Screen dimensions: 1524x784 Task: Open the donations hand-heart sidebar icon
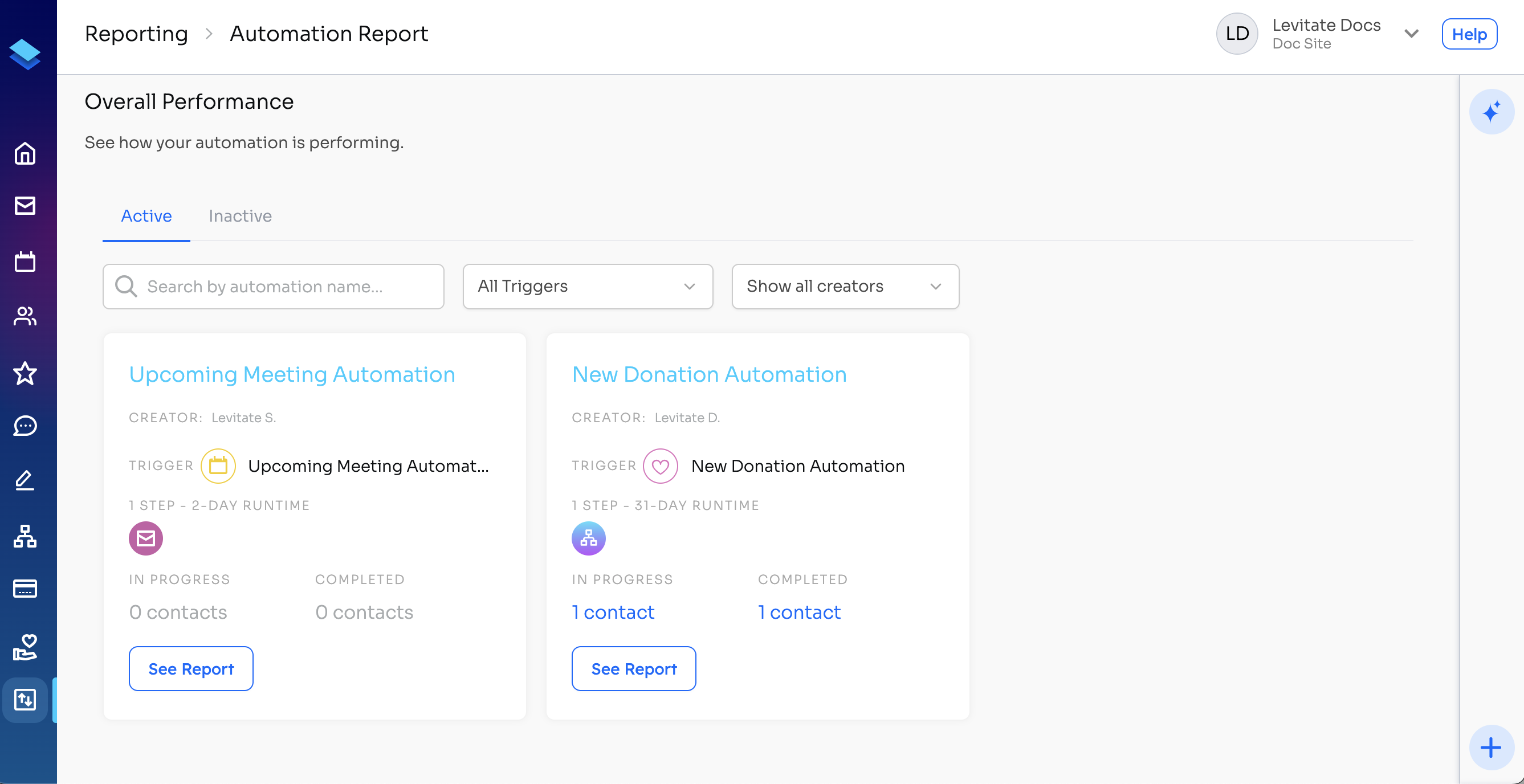(x=25, y=647)
